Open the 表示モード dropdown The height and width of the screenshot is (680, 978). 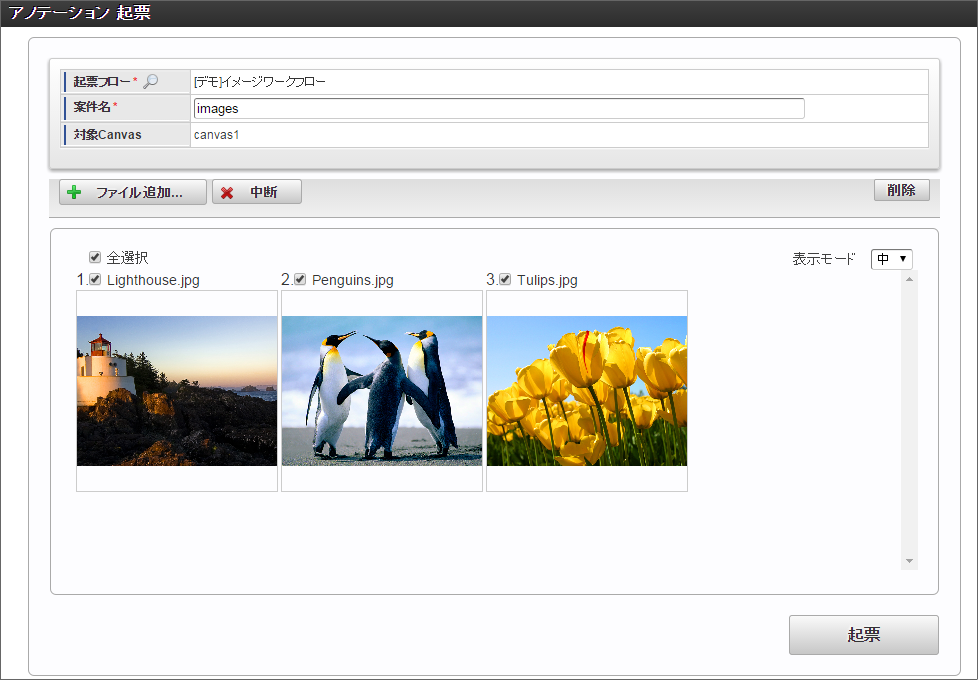(891, 259)
